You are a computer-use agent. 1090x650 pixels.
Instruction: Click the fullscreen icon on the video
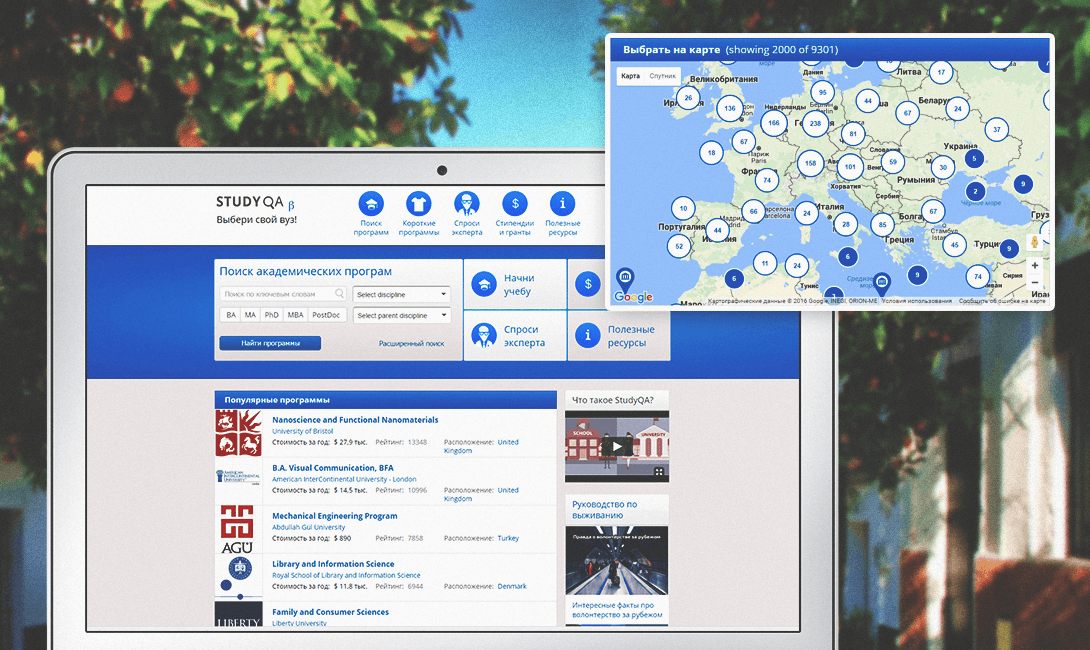[x=659, y=473]
